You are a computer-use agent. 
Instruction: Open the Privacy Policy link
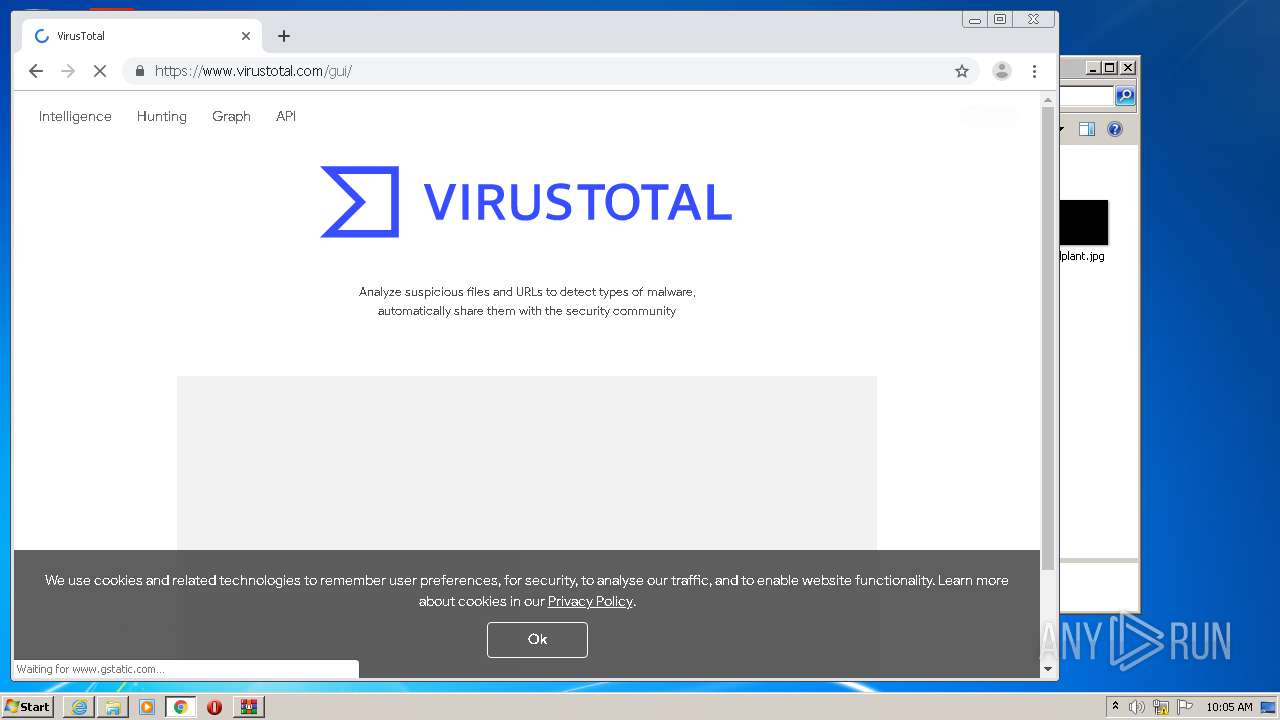tap(590, 601)
